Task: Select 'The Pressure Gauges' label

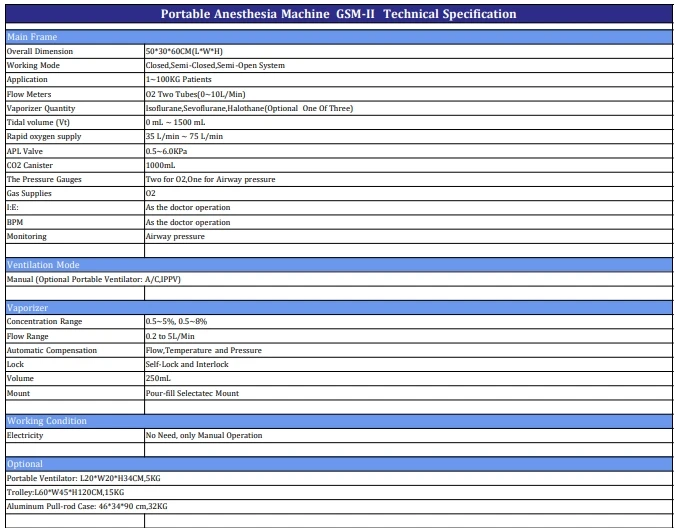Action: click(44, 179)
